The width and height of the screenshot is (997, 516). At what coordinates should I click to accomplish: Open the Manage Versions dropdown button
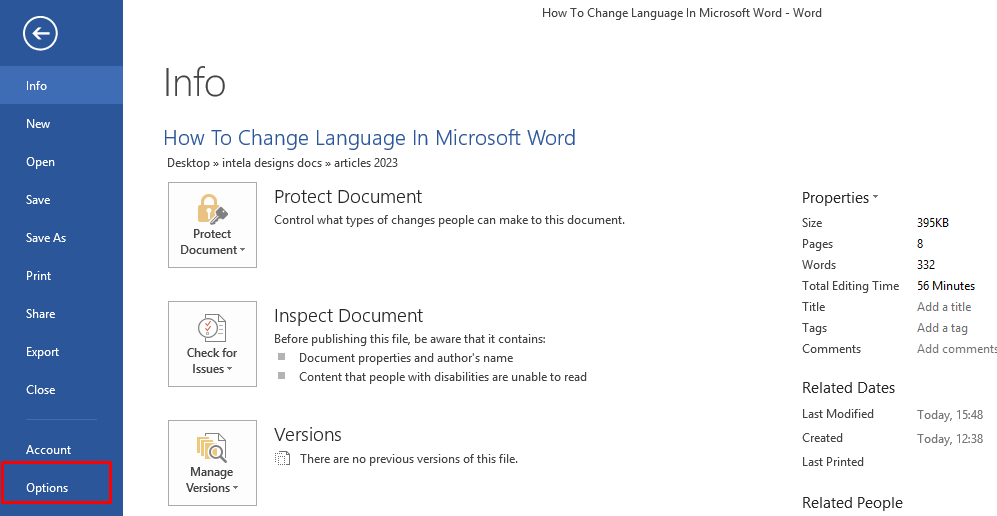click(212, 463)
